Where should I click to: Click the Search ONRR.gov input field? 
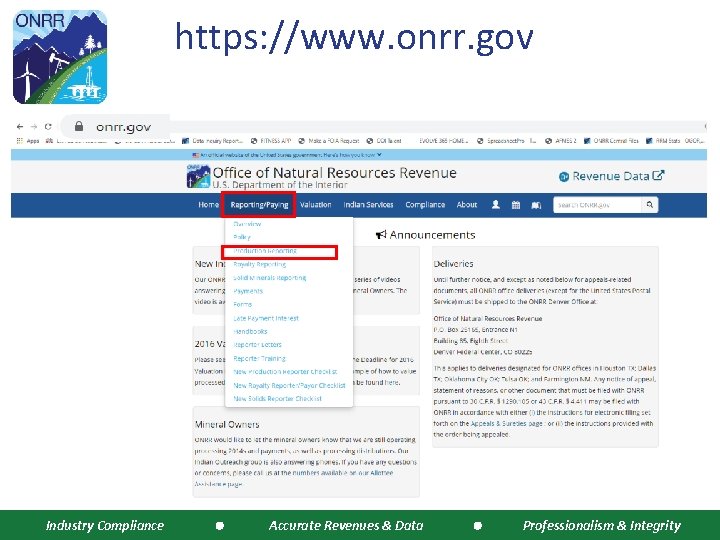click(x=597, y=205)
